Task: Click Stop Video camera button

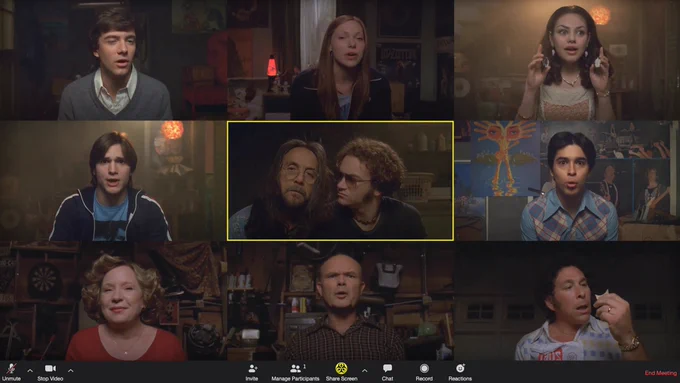Action: [50, 372]
